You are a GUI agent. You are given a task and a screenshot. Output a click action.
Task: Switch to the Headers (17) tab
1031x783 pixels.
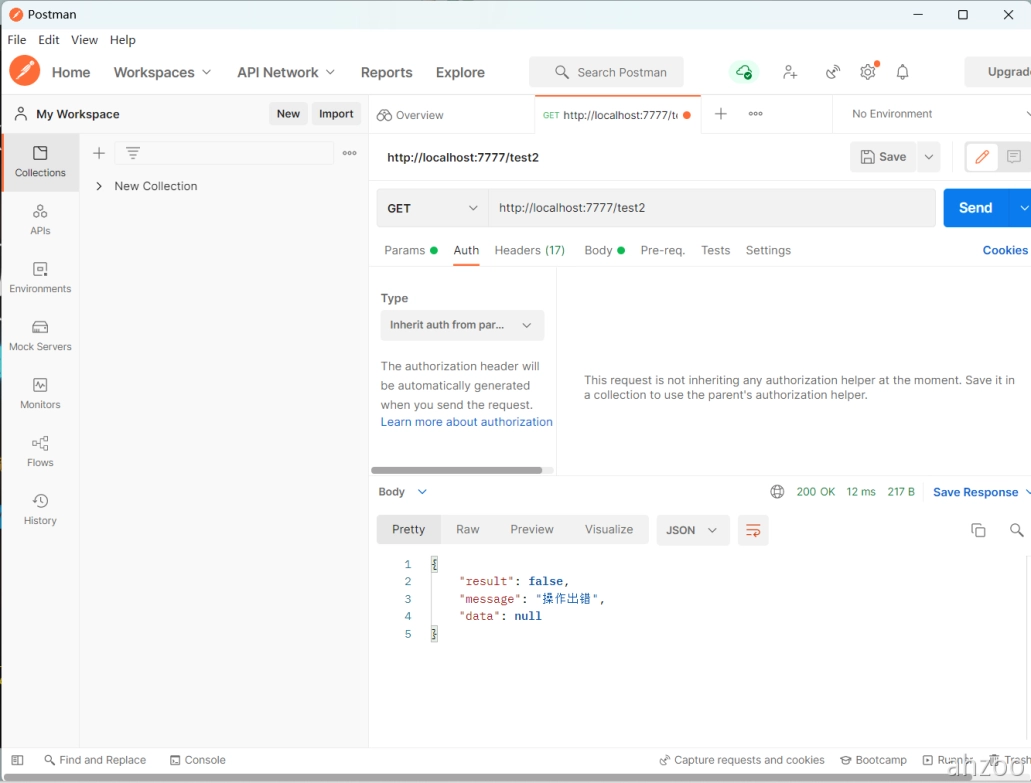point(529,250)
